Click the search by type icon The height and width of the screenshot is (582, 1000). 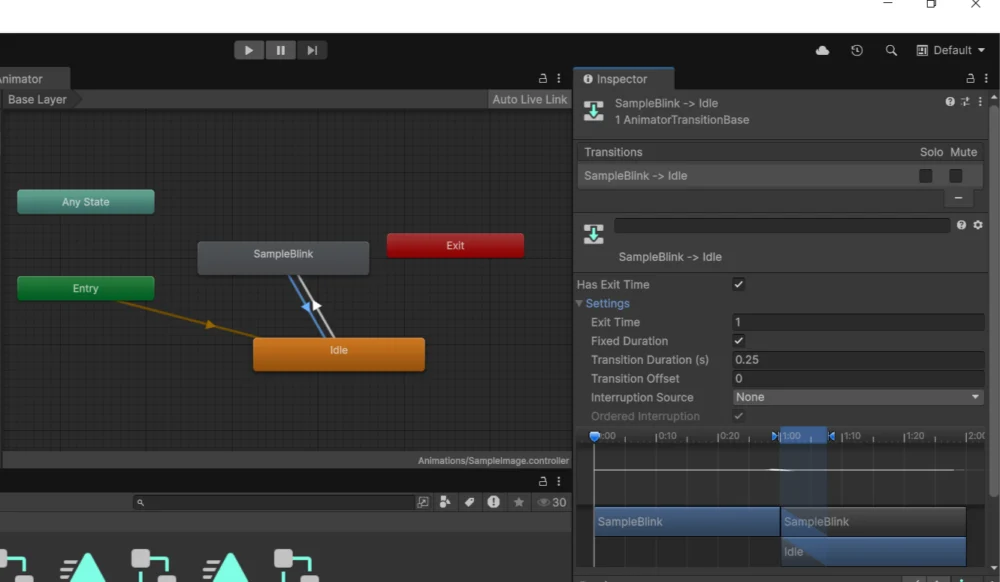tap(445, 502)
